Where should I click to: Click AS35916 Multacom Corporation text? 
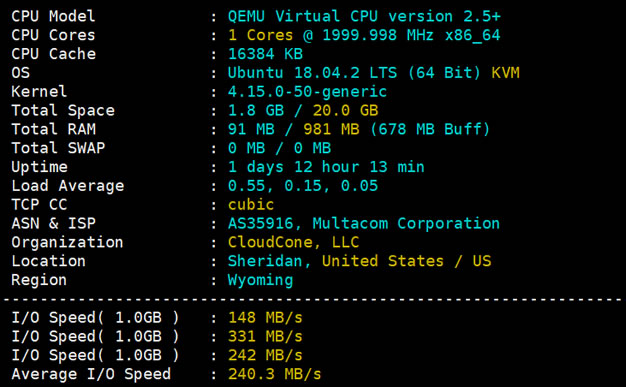click(x=364, y=223)
